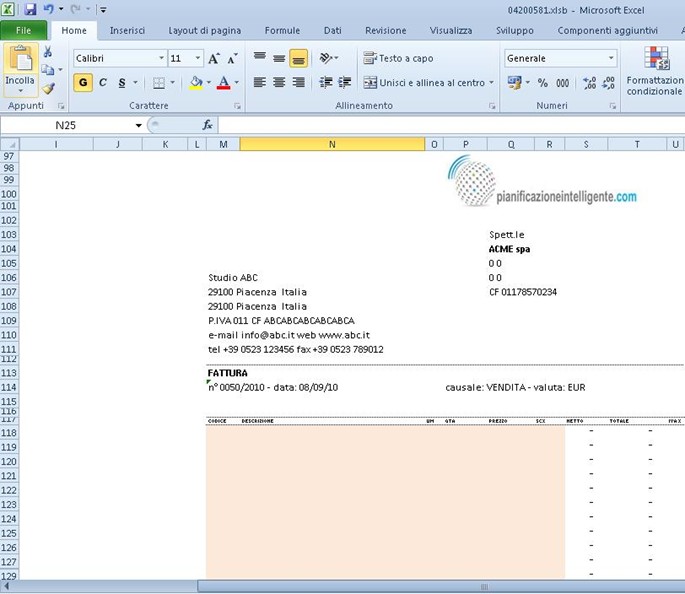Image resolution: width=685 pixels, height=594 pixels.
Task: Click the cut scissors icon
Action: [48, 52]
